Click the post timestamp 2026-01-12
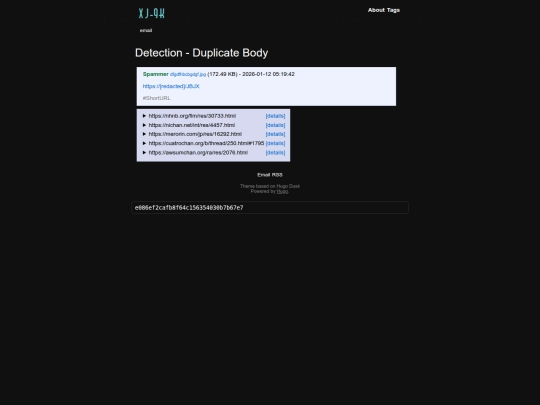The image size is (540, 405). 268,74
